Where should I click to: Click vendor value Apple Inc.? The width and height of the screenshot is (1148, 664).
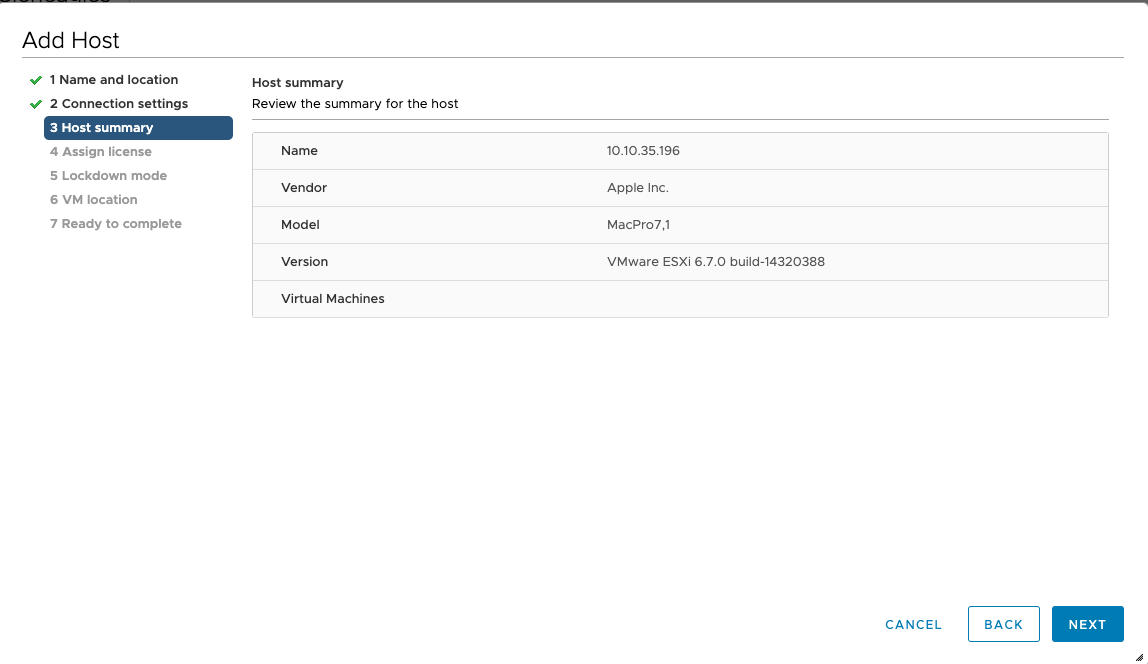pyautogui.click(x=638, y=188)
